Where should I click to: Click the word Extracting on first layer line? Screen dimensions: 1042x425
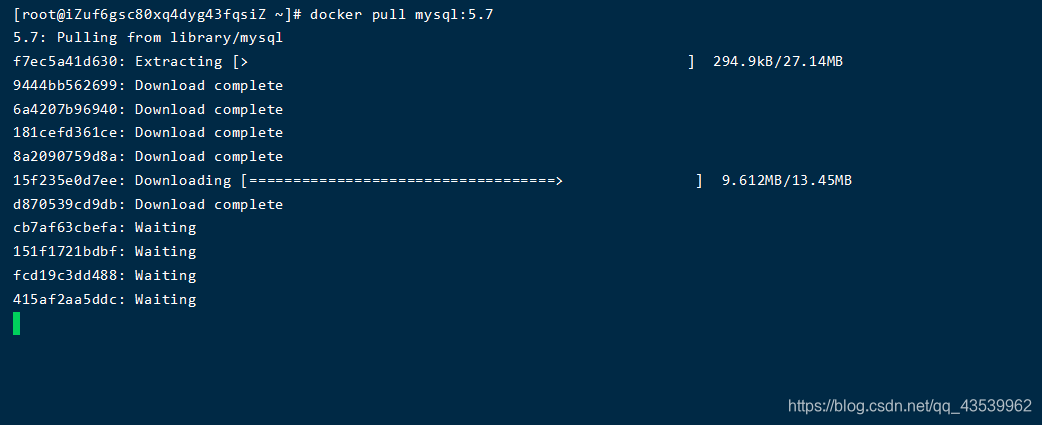coord(179,62)
